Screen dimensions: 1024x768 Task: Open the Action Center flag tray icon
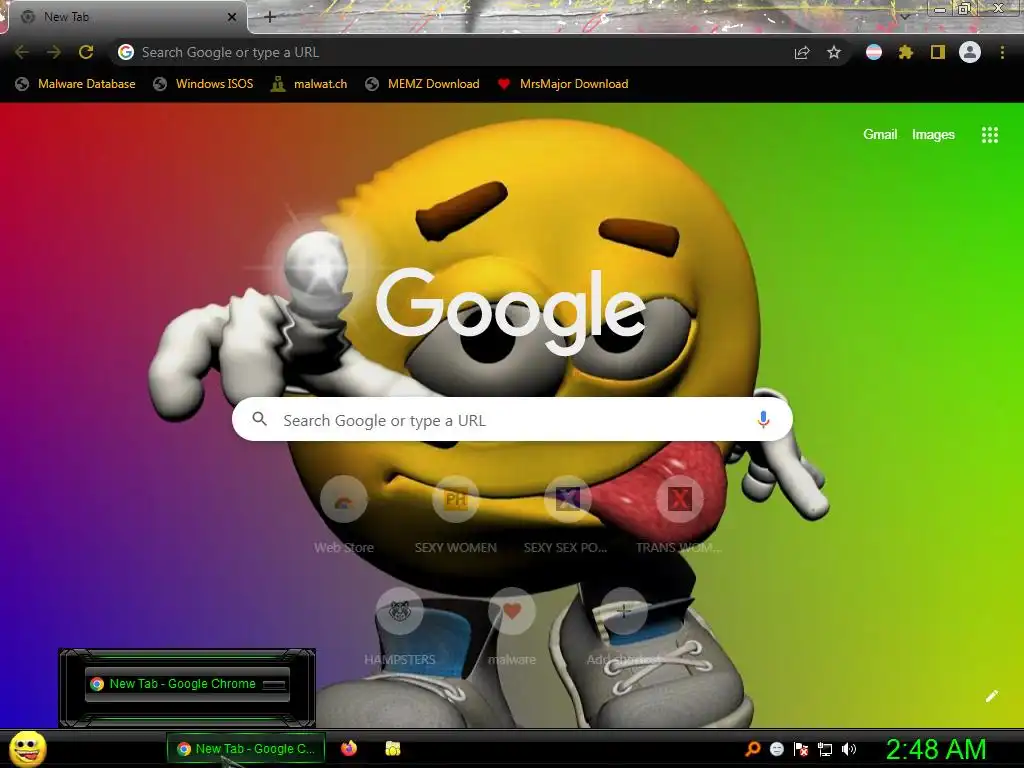coord(801,749)
